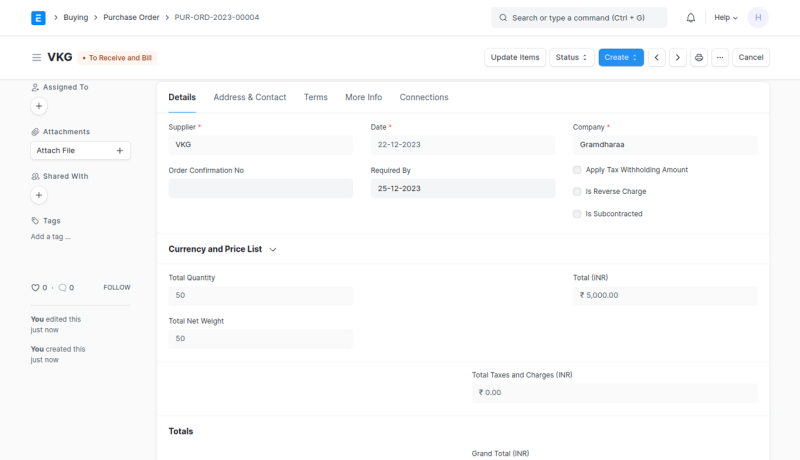800x460 pixels.
Task: Click search magnifier icon
Action: point(503,18)
